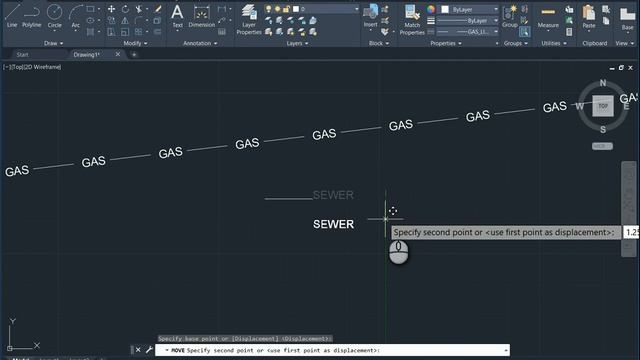
Task: Switch to the Drawing1* tab
Action: pyautogui.click(x=87, y=54)
